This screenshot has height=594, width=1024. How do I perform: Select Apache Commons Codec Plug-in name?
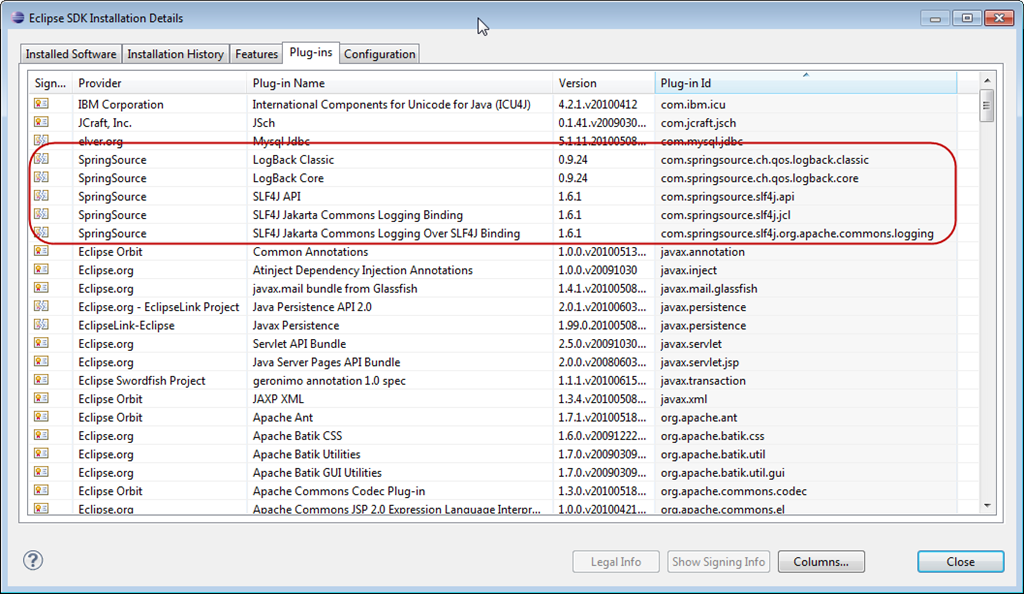pyautogui.click(x=339, y=491)
